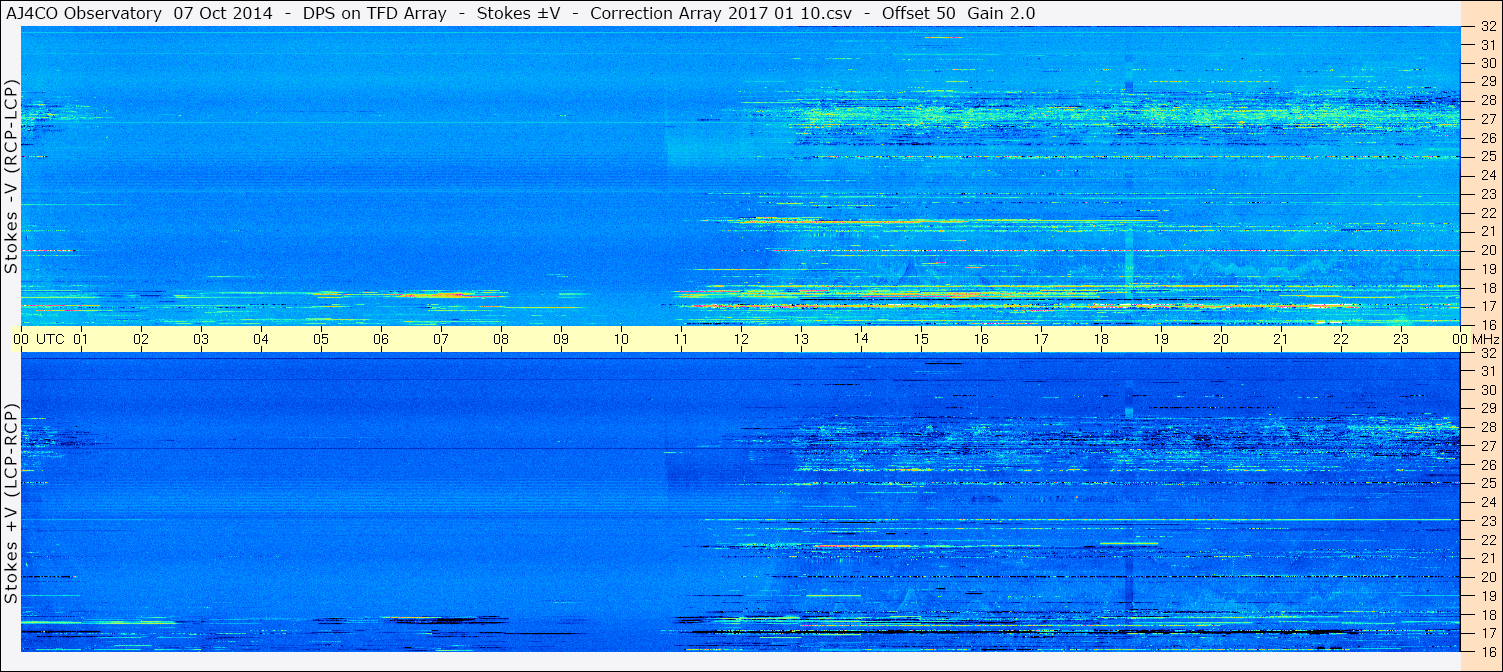Viewport: 1503px width, 672px height.
Task: Select the 12 hour mark on time axis
Action: [x=741, y=339]
